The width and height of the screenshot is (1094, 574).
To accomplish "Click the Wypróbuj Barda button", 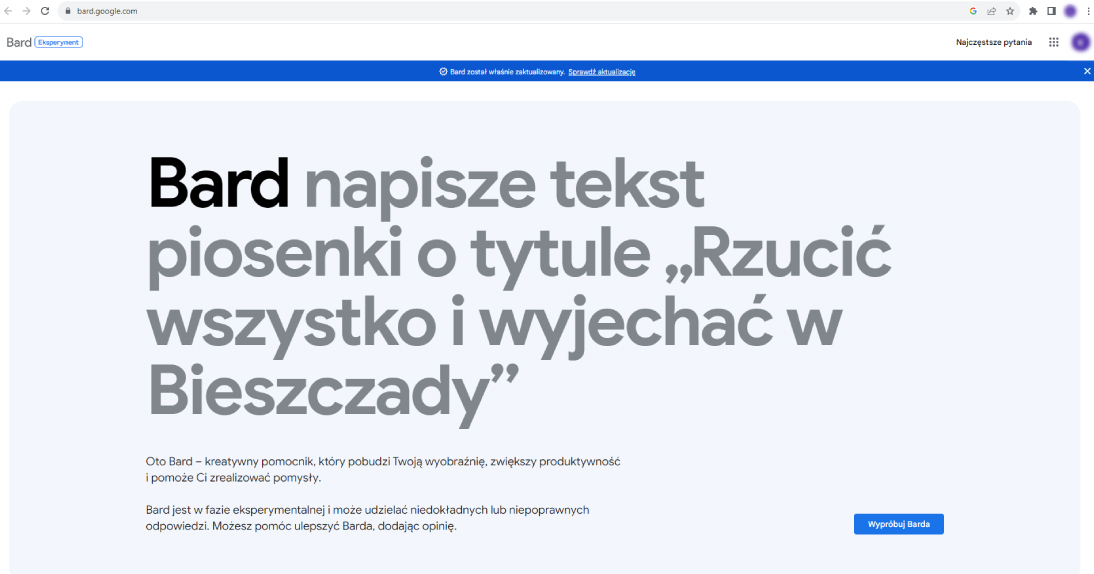I will (x=899, y=524).
